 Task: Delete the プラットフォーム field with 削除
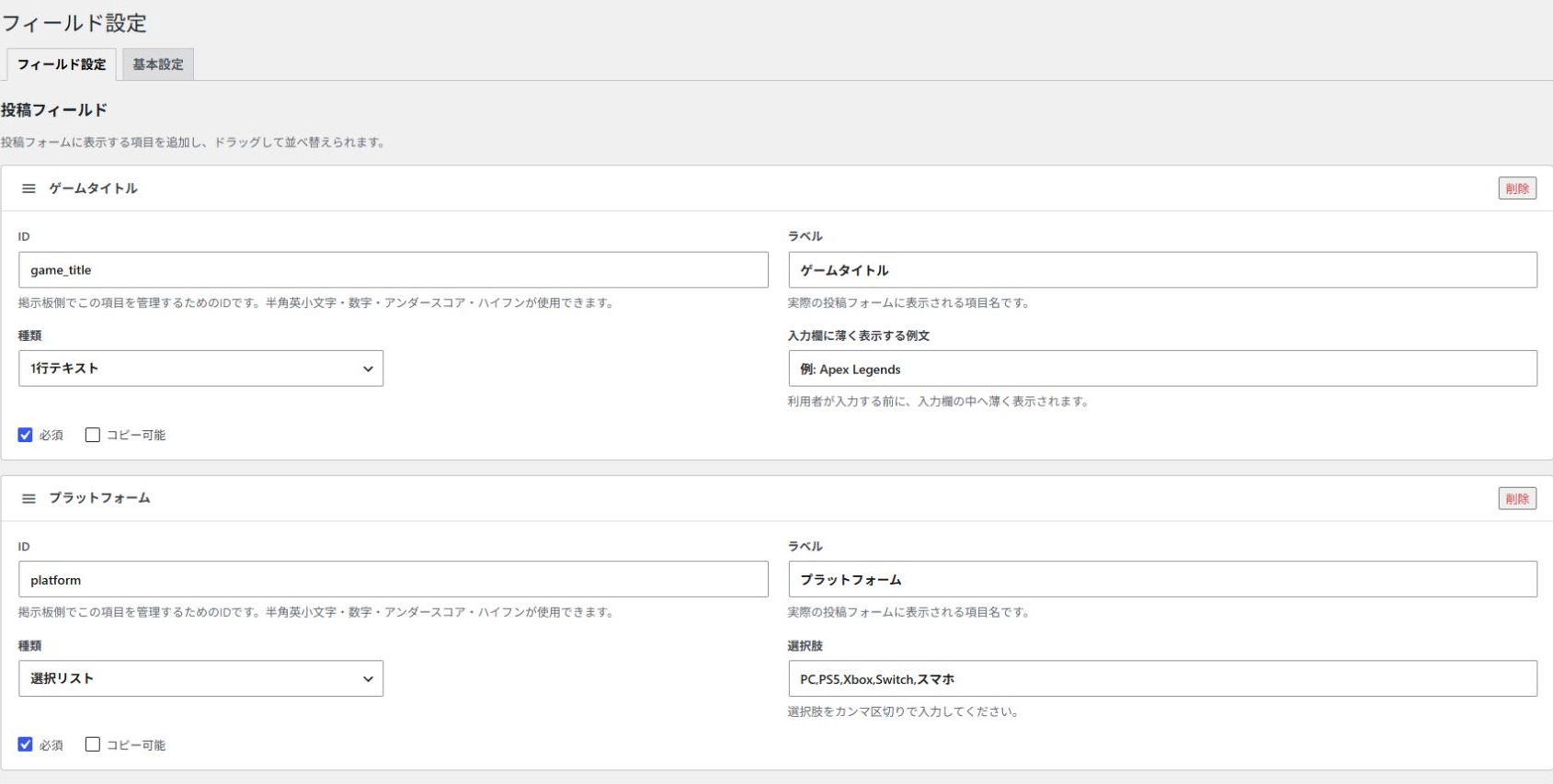[x=1517, y=498]
